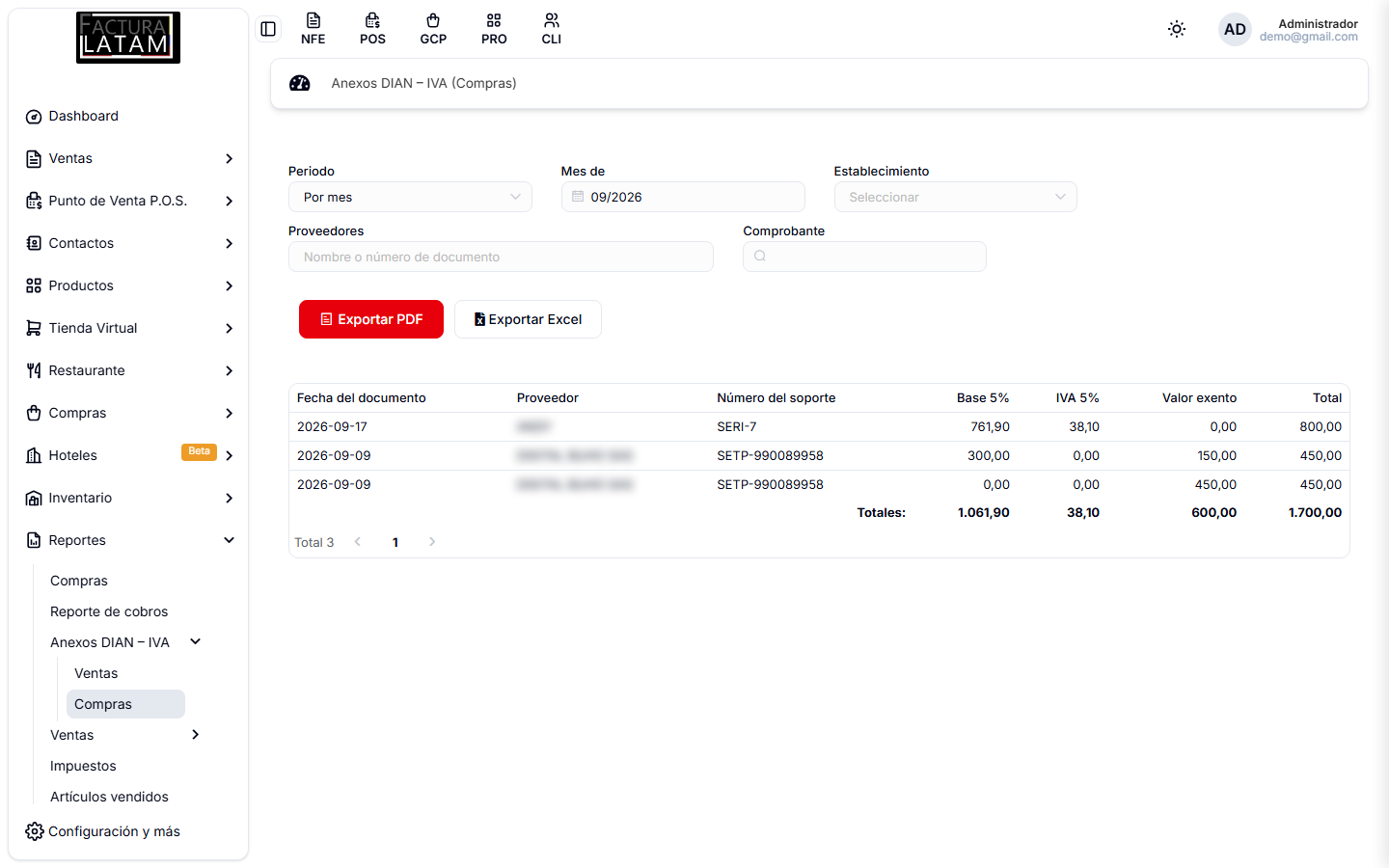
Task: Open the CLI shortcut icon
Action: pos(552,29)
